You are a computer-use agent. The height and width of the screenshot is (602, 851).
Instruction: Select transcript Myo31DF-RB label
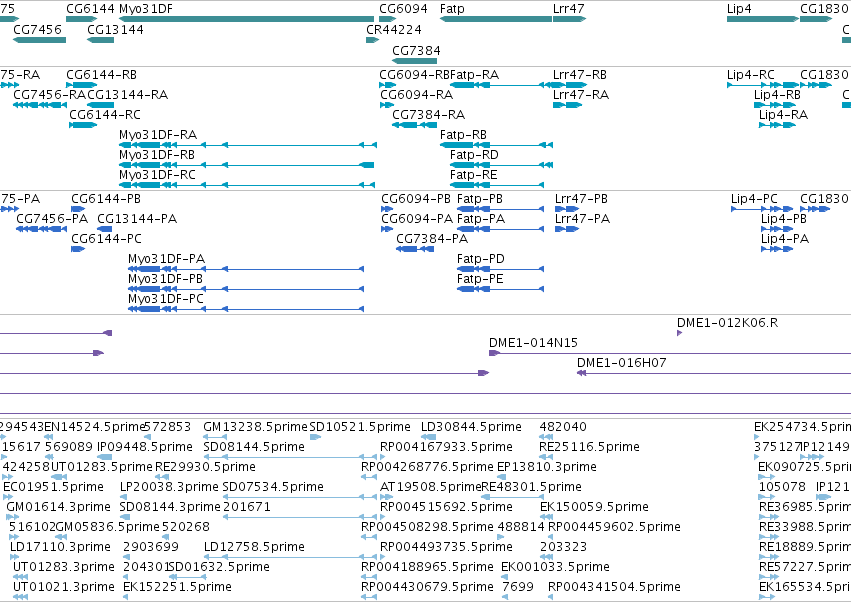(157, 155)
